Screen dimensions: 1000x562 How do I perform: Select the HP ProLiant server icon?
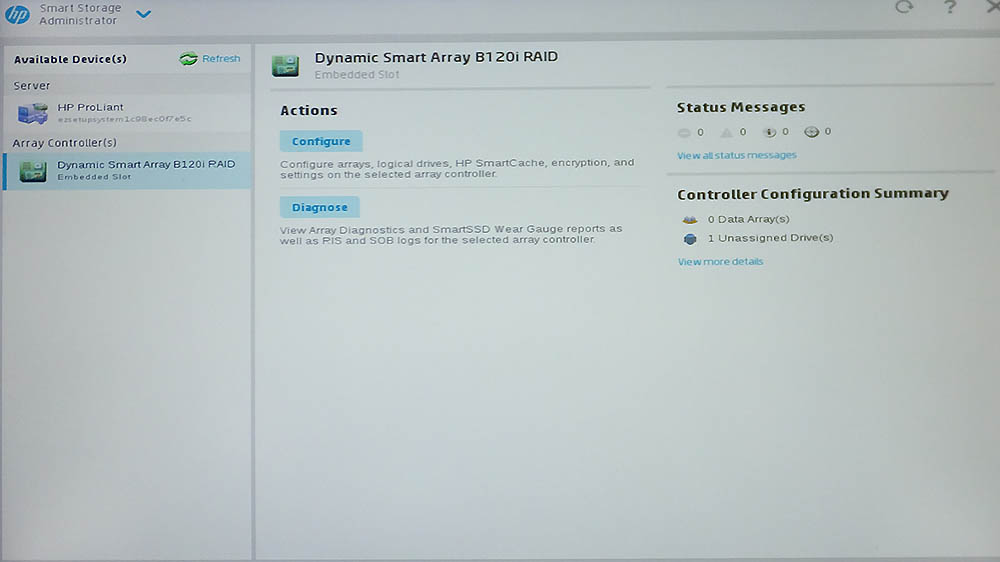(x=33, y=113)
